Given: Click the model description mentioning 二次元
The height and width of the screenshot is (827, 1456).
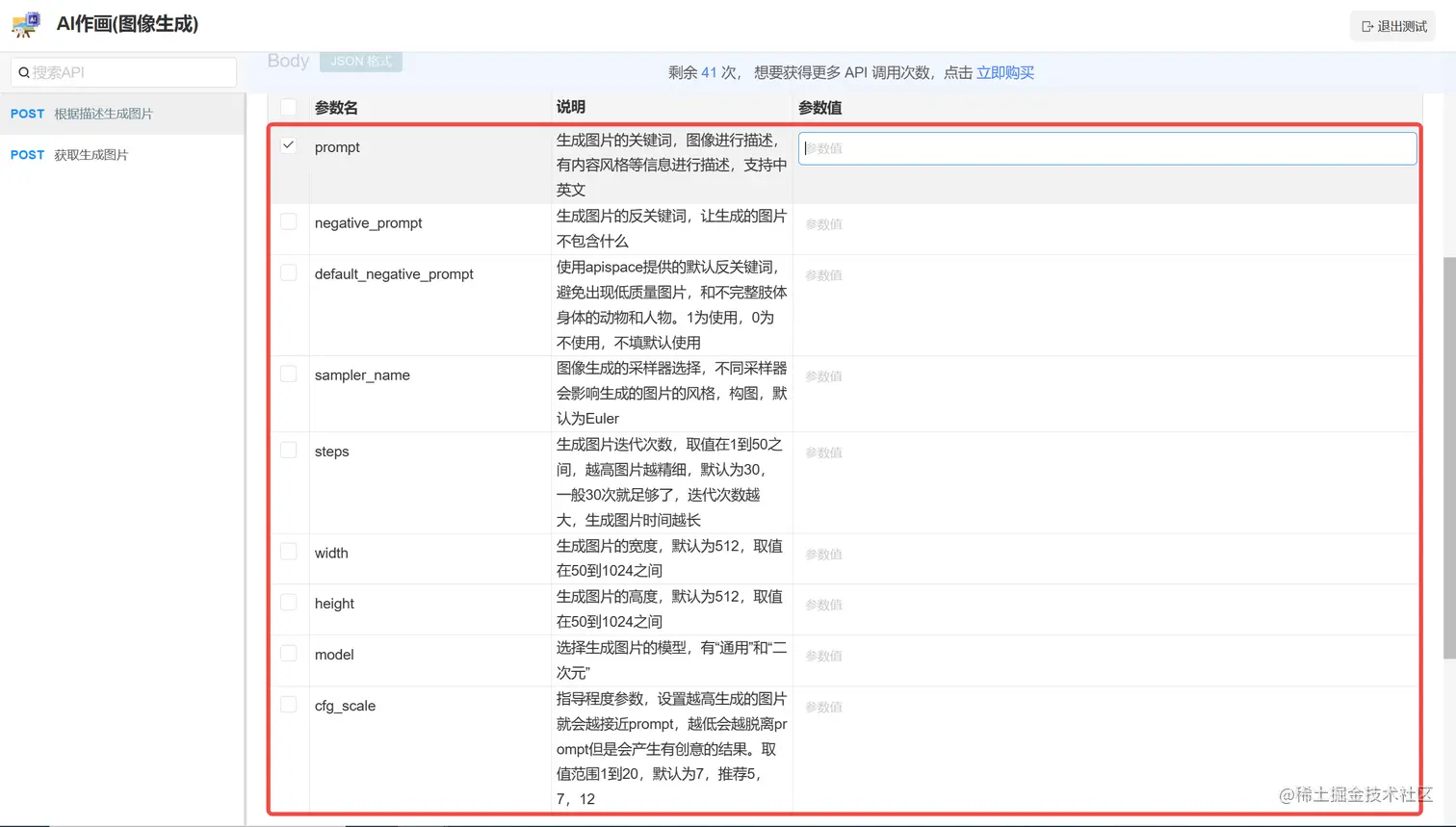Looking at the screenshot, I should (672, 660).
